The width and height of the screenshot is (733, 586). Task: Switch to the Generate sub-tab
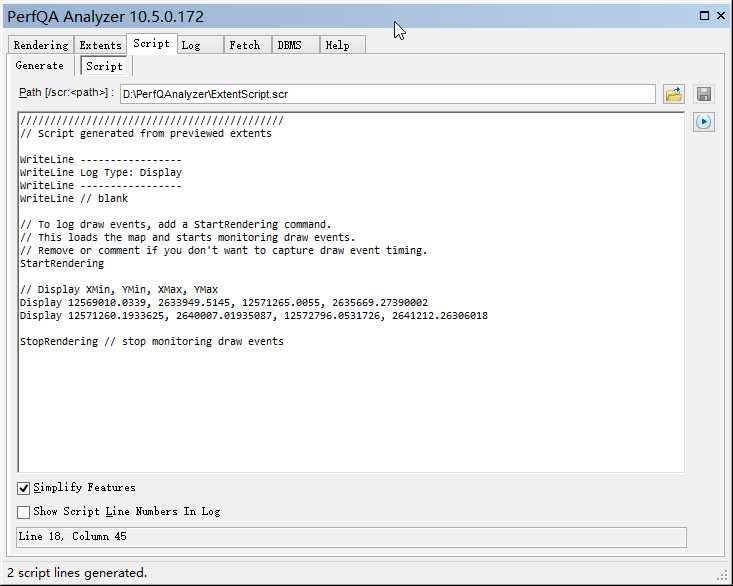point(40,65)
